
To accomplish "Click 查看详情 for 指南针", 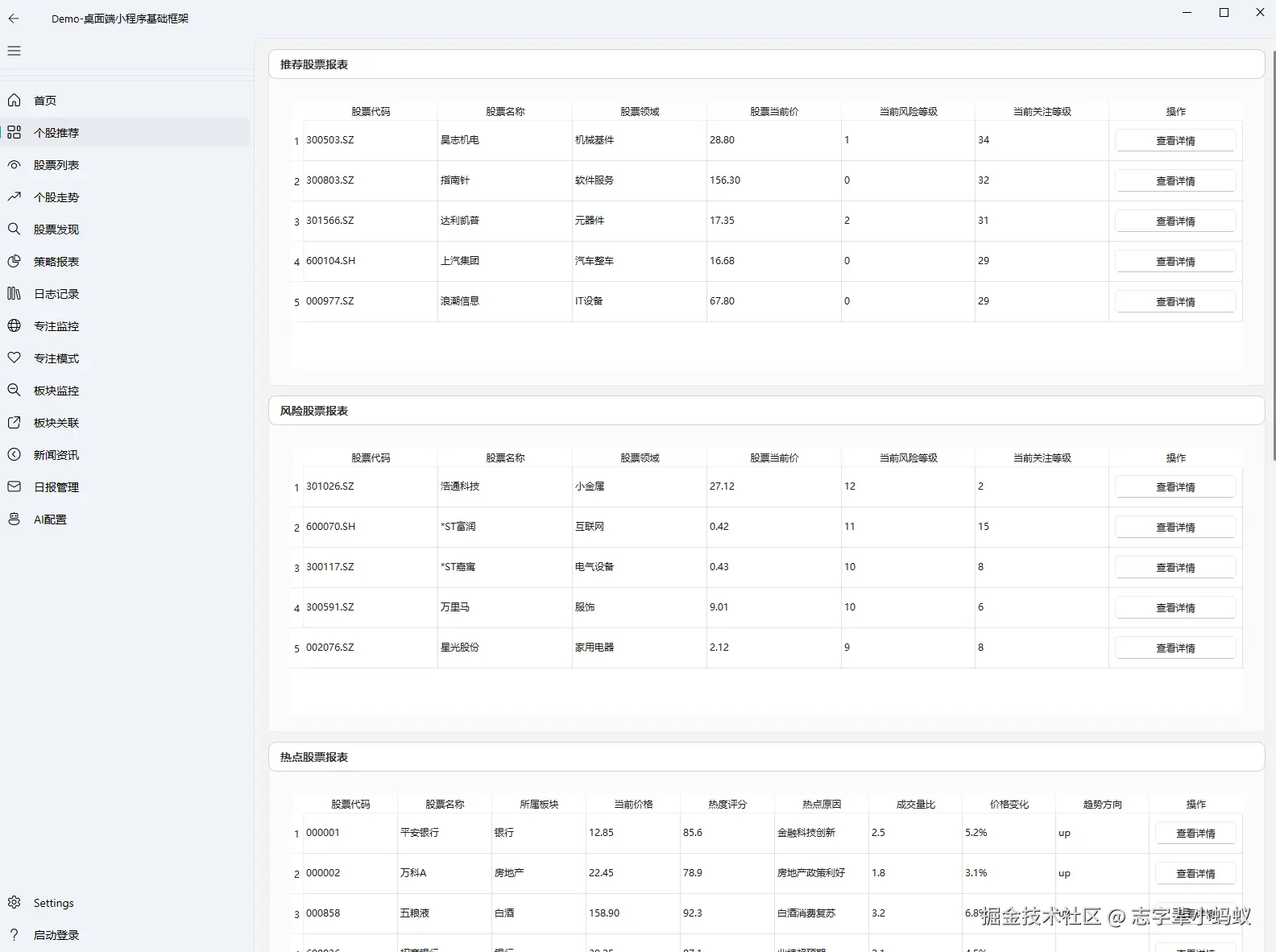I will click(x=1175, y=180).
